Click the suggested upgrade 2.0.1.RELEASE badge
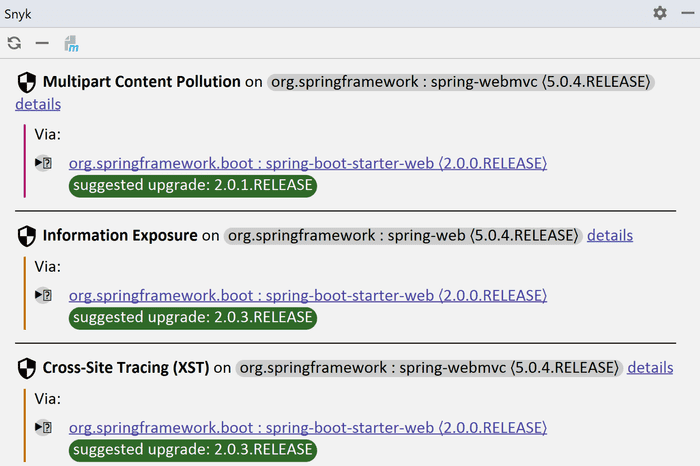 coord(193,186)
